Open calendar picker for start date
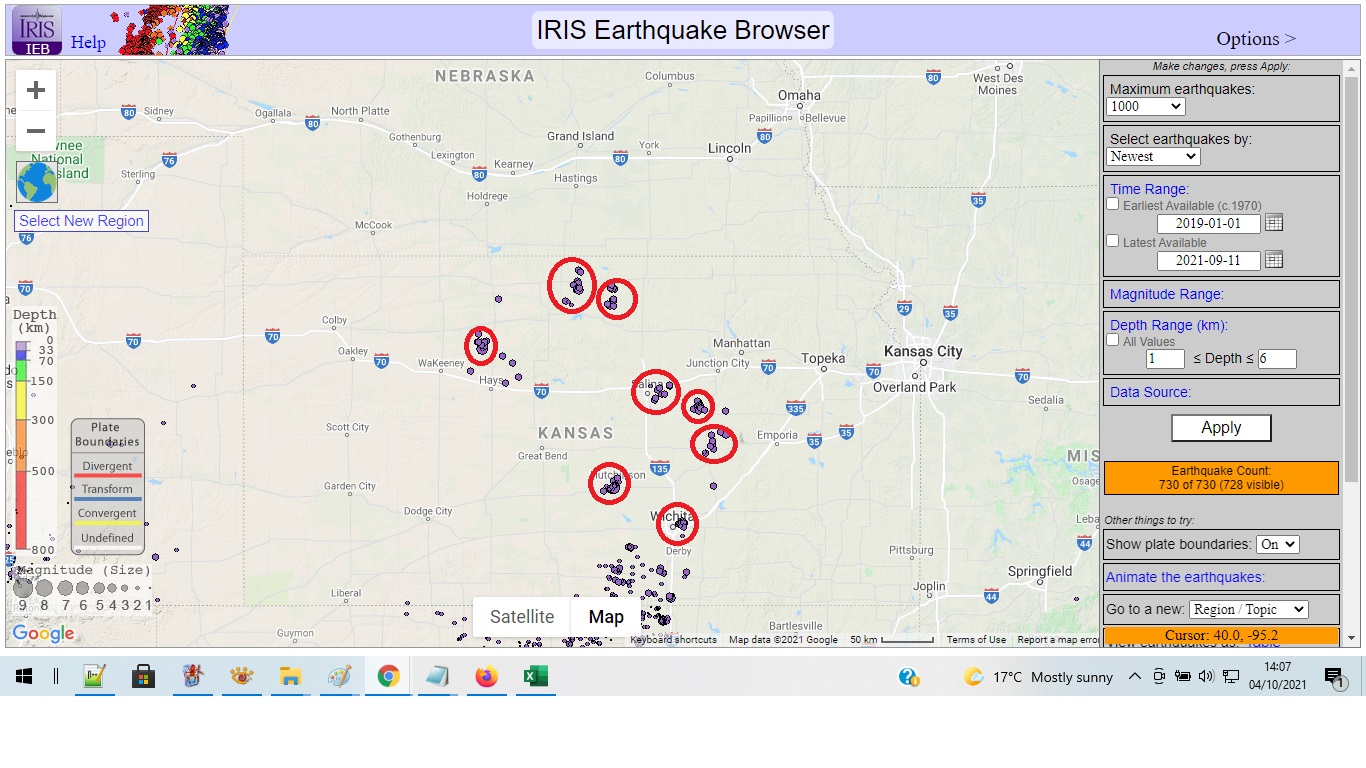The width and height of the screenshot is (1366, 768). pos(1274,223)
